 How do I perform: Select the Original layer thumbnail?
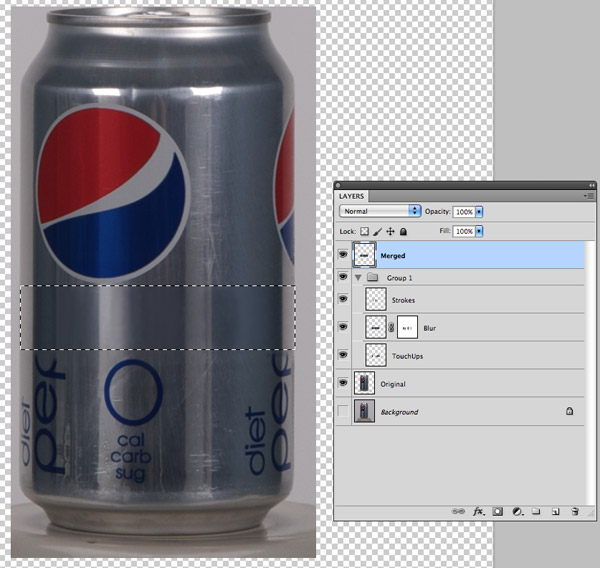click(x=364, y=383)
